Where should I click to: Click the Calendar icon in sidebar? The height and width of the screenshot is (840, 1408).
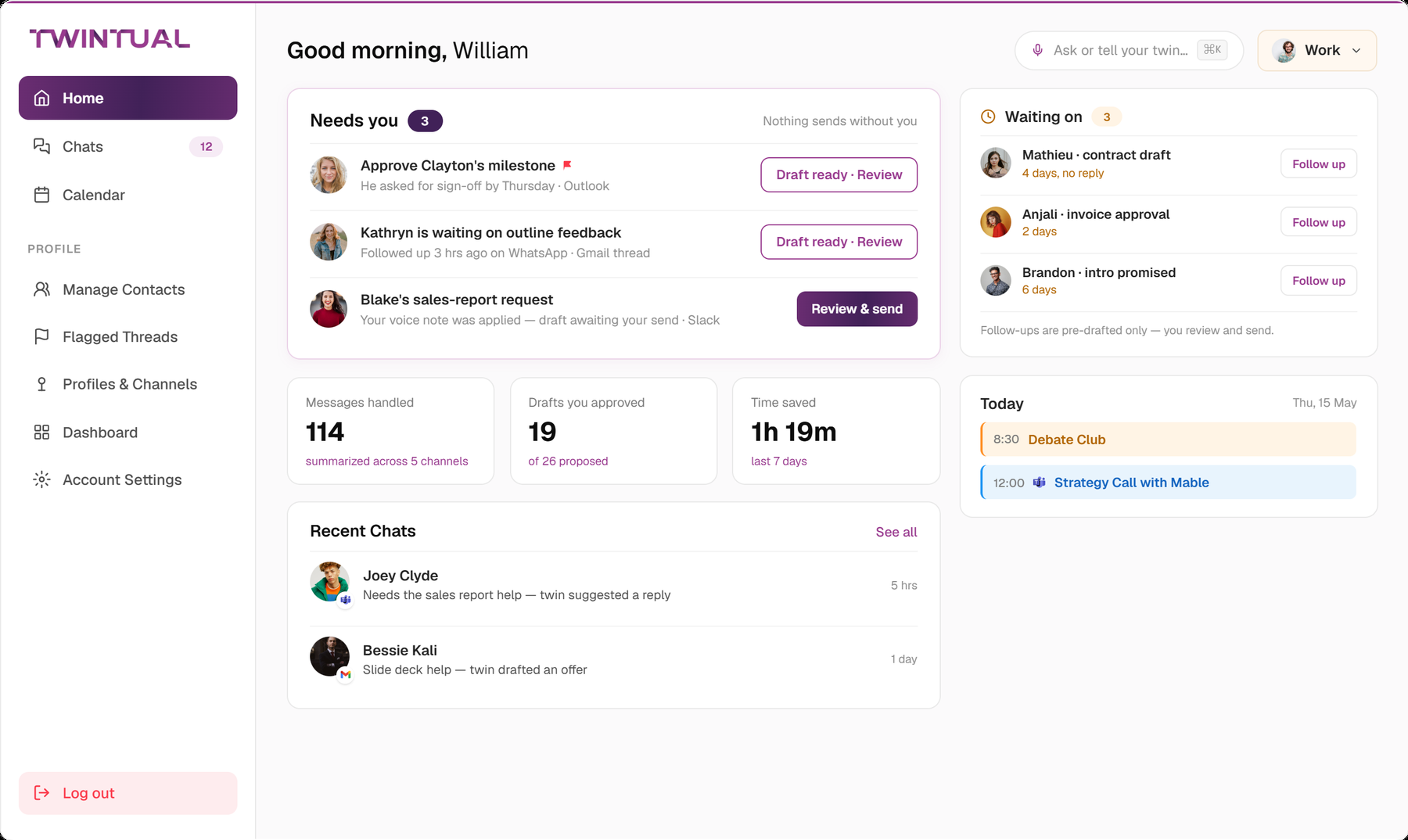[x=42, y=195]
